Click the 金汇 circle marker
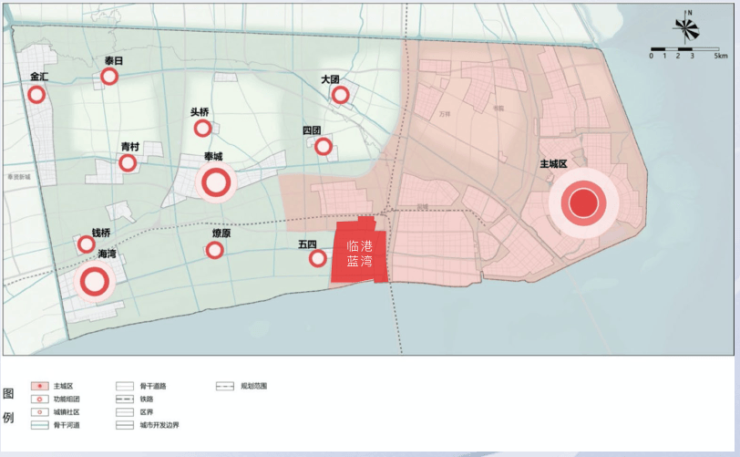This screenshot has height=457, width=740. [x=36, y=95]
